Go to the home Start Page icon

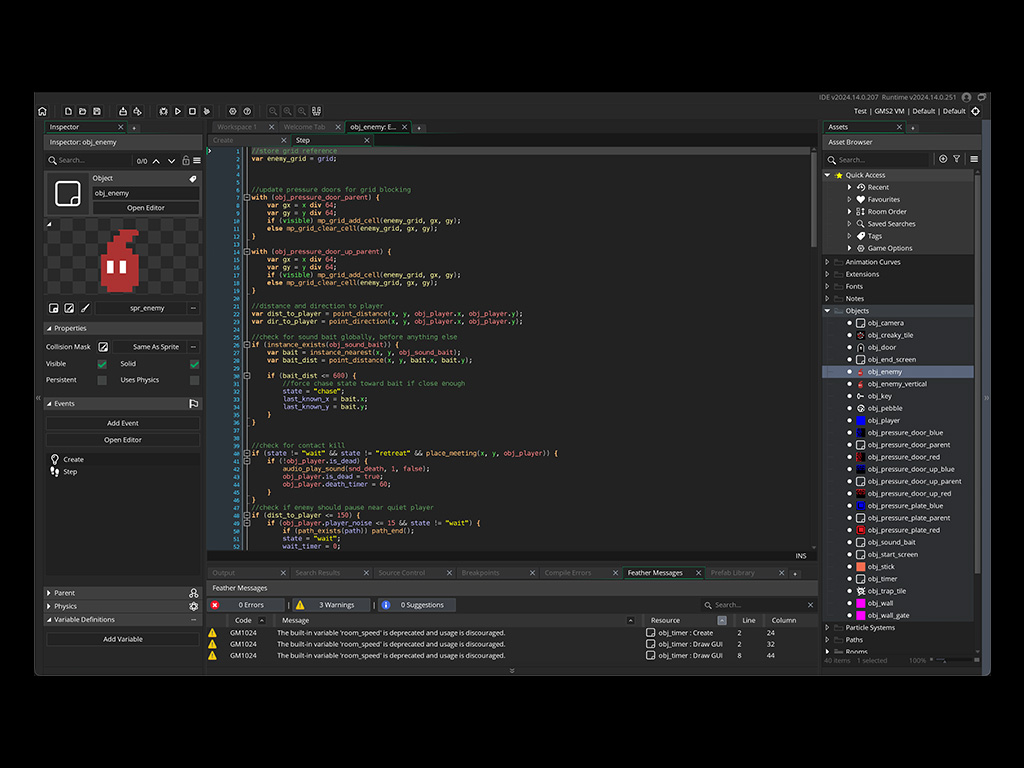(42, 111)
